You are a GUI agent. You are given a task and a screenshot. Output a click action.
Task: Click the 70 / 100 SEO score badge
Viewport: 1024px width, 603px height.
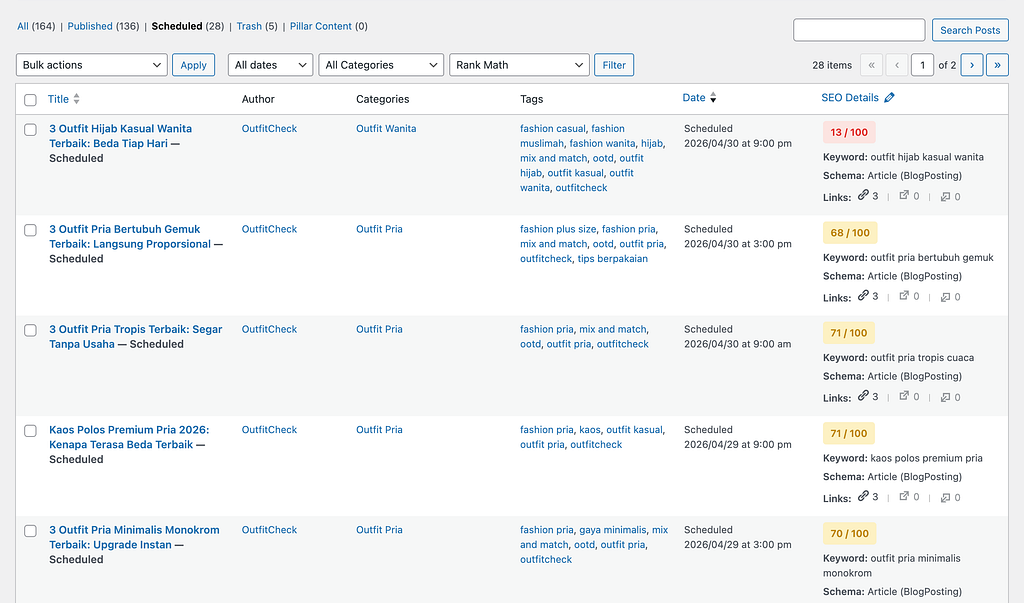click(849, 533)
